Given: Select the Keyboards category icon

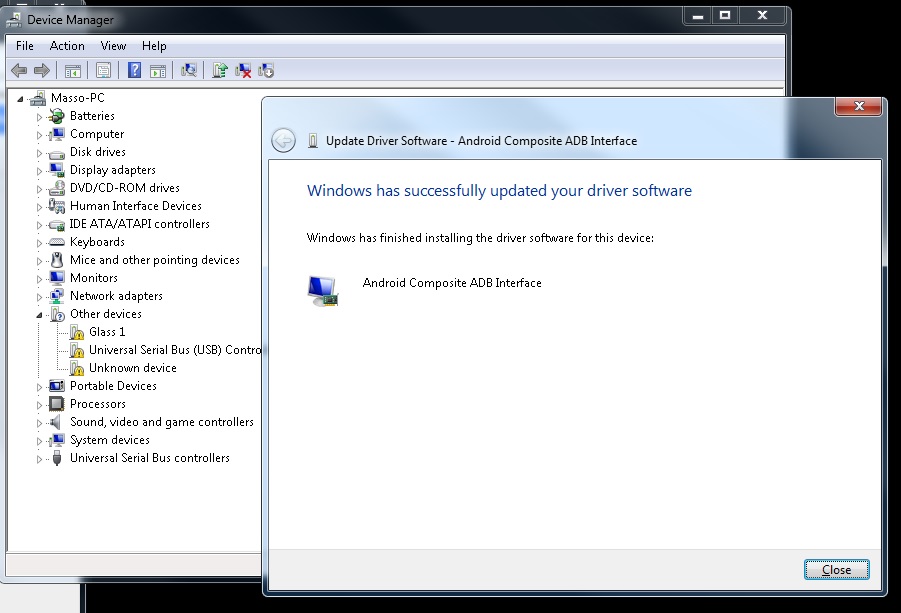Looking at the screenshot, I should point(56,242).
